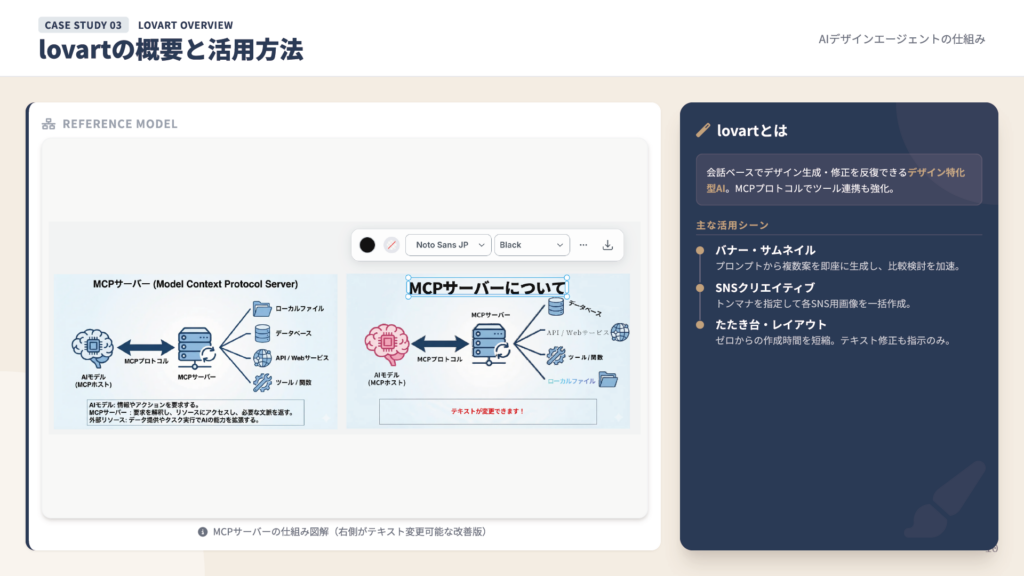
Task: Click the red テキストが変更できます！ text box
Action: pyautogui.click(x=487, y=411)
